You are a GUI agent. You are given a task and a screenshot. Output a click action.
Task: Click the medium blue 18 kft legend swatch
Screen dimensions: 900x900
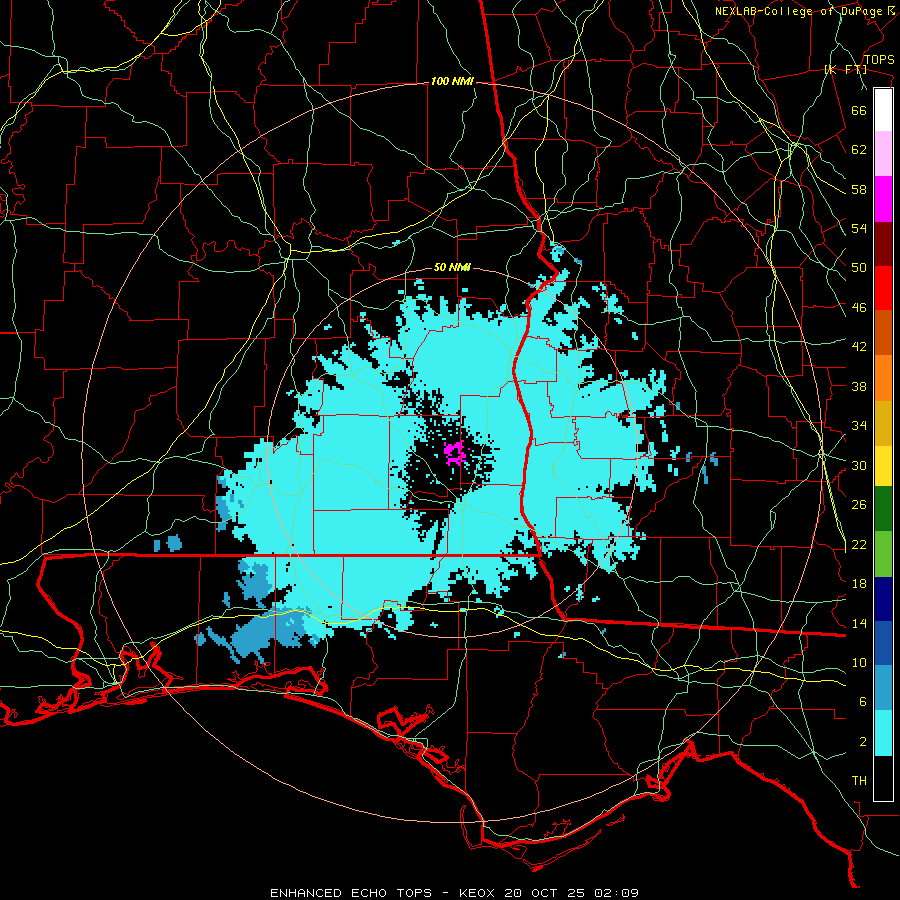click(x=883, y=643)
